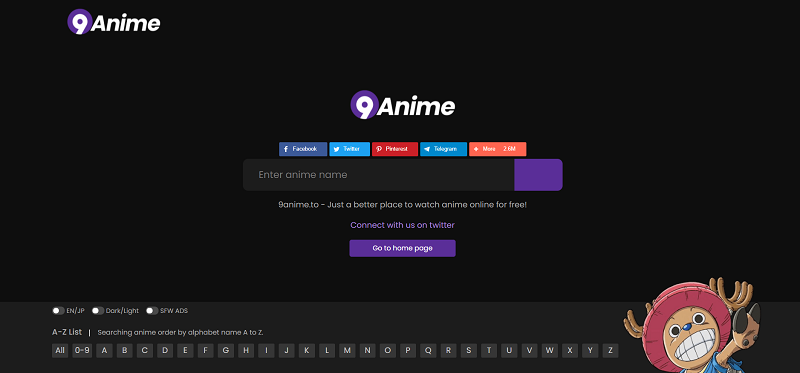800x373 pixels.
Task: Filter anime by letter M
Action: pos(347,351)
